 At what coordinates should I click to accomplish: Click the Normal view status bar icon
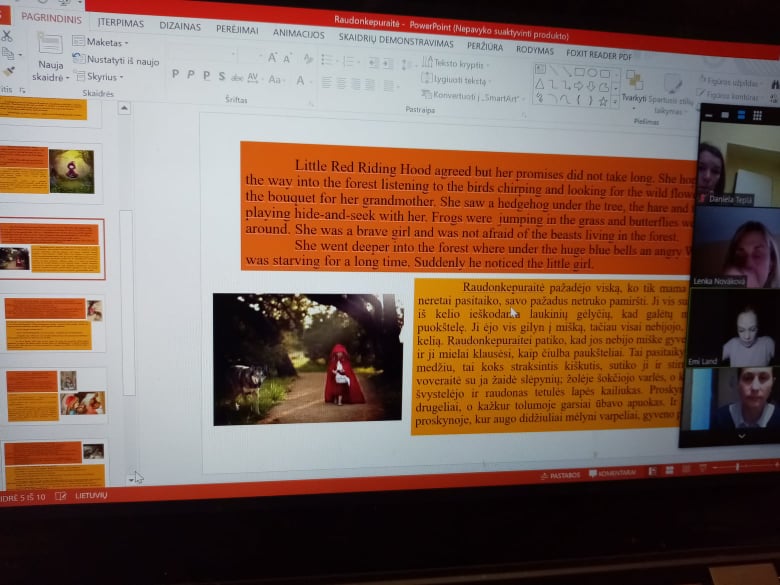652,471
